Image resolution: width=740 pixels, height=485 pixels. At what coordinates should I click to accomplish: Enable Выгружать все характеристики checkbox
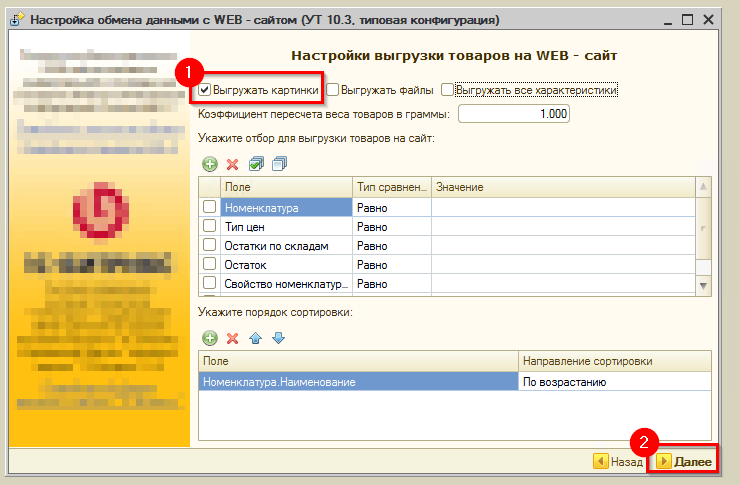(447, 91)
